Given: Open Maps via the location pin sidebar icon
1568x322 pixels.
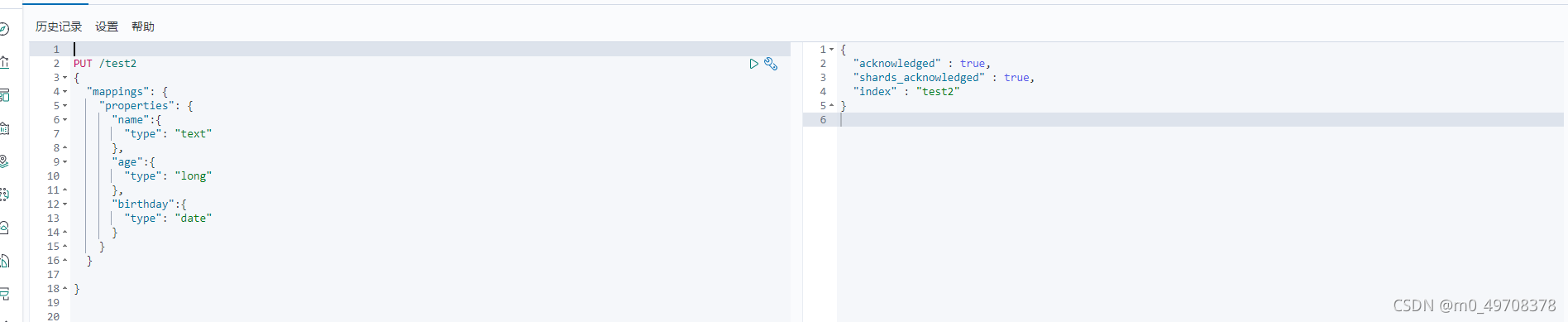Looking at the screenshot, I should (4, 161).
